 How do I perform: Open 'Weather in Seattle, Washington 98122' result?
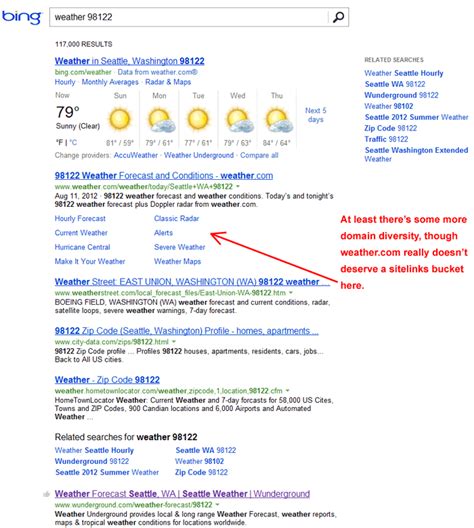point(130,61)
